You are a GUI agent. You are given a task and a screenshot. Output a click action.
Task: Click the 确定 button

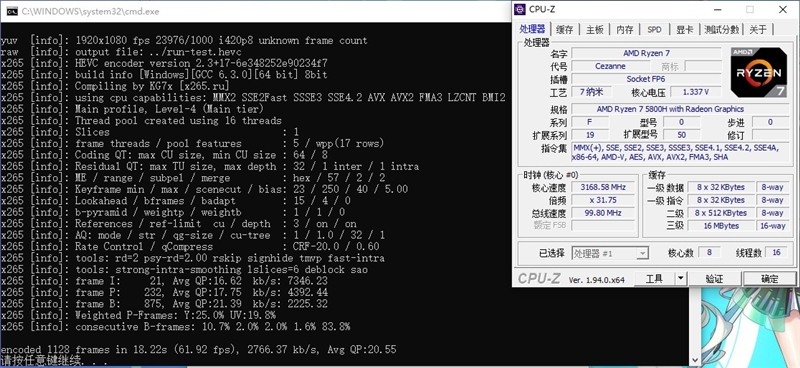click(769, 279)
